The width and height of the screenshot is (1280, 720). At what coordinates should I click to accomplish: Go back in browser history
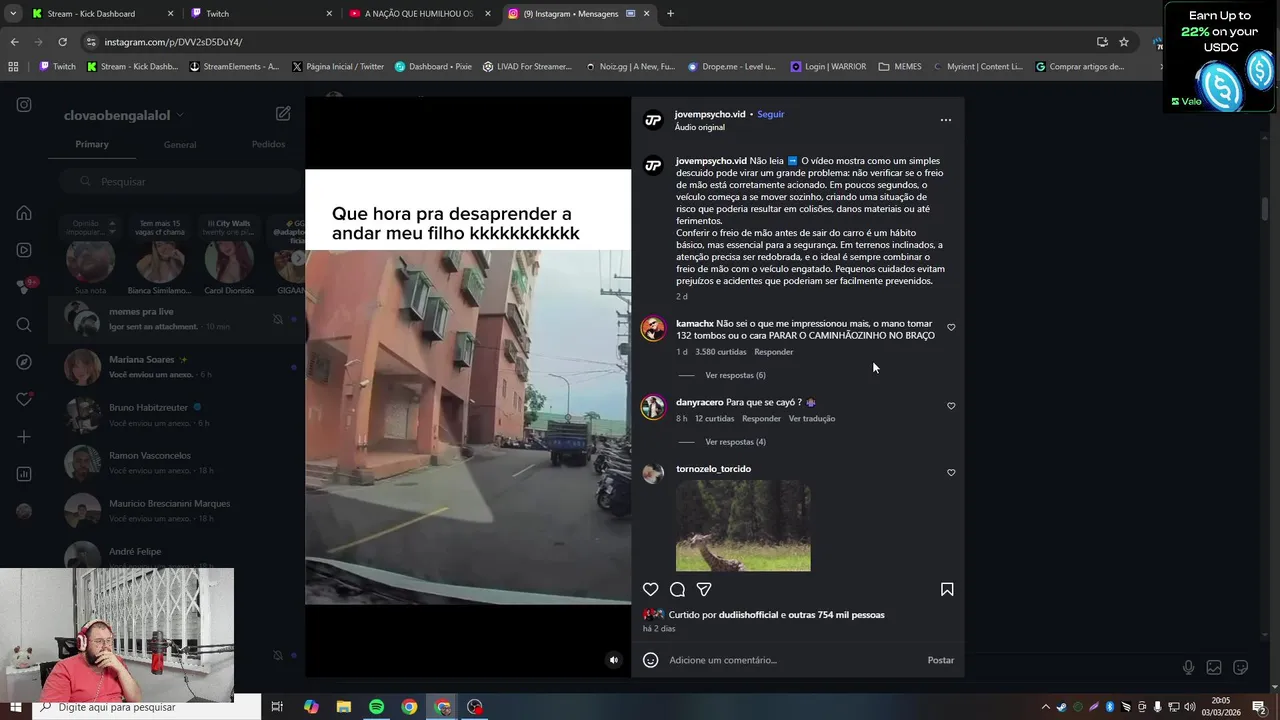click(x=14, y=42)
